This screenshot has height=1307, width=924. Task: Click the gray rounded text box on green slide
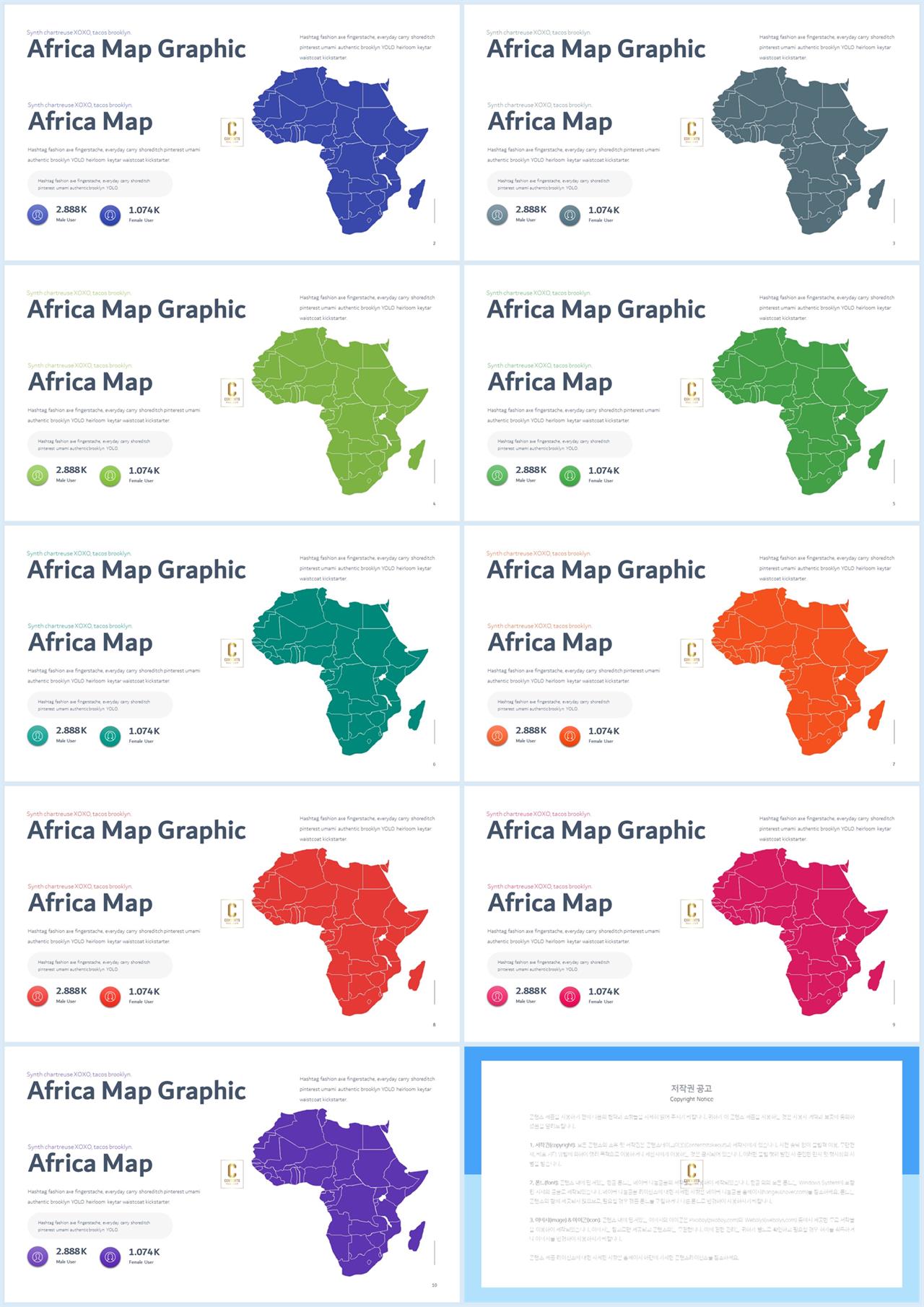(x=559, y=444)
